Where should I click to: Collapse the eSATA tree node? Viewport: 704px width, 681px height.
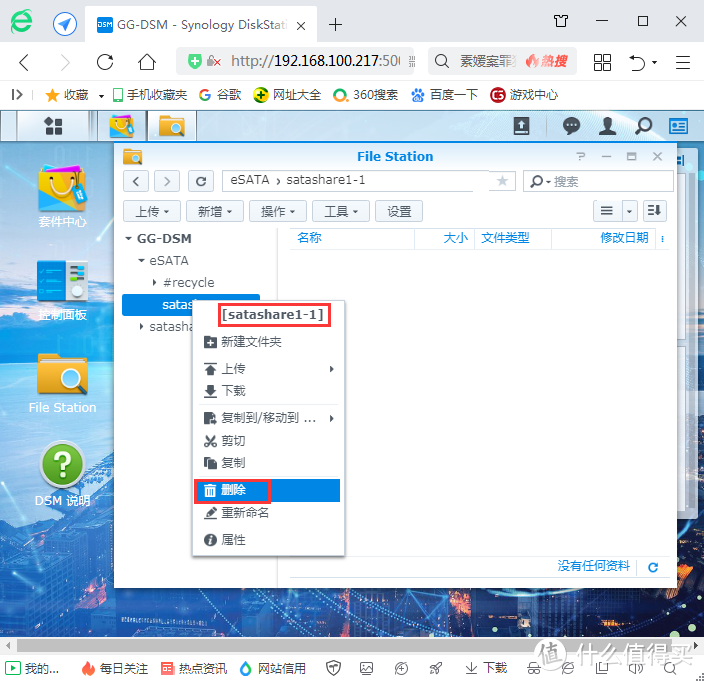(141, 260)
